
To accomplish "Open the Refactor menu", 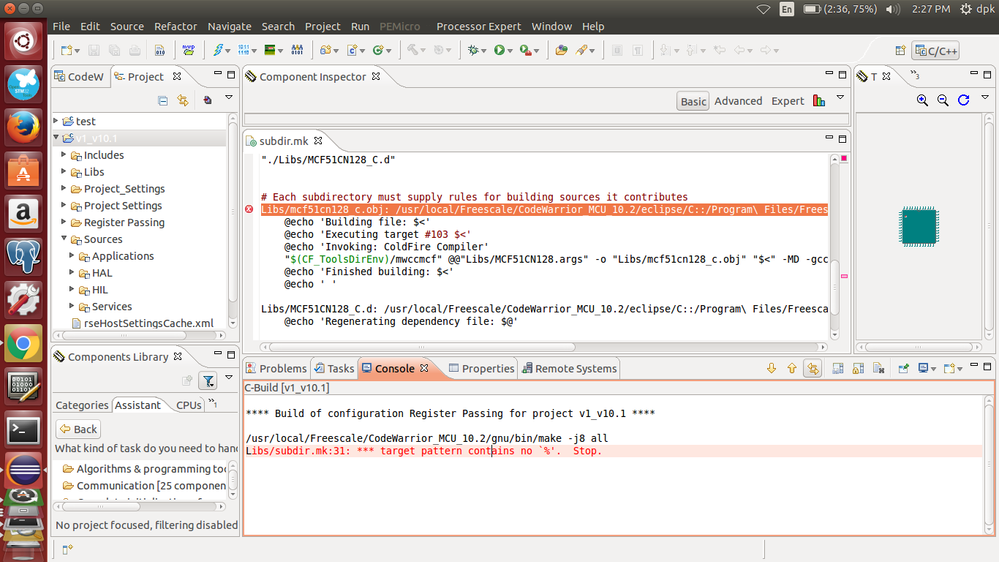I will click(175, 26).
